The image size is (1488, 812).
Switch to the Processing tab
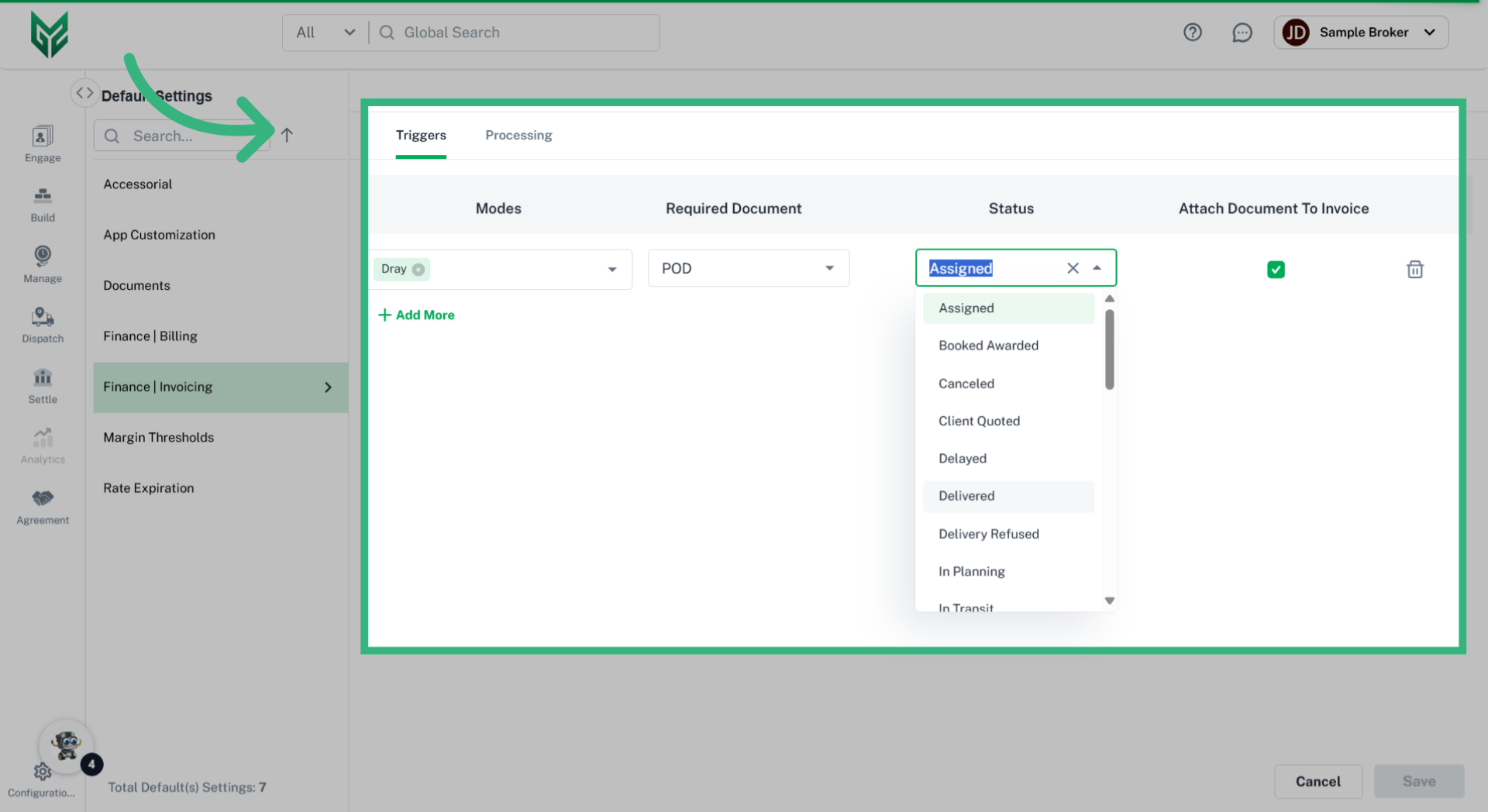point(518,136)
